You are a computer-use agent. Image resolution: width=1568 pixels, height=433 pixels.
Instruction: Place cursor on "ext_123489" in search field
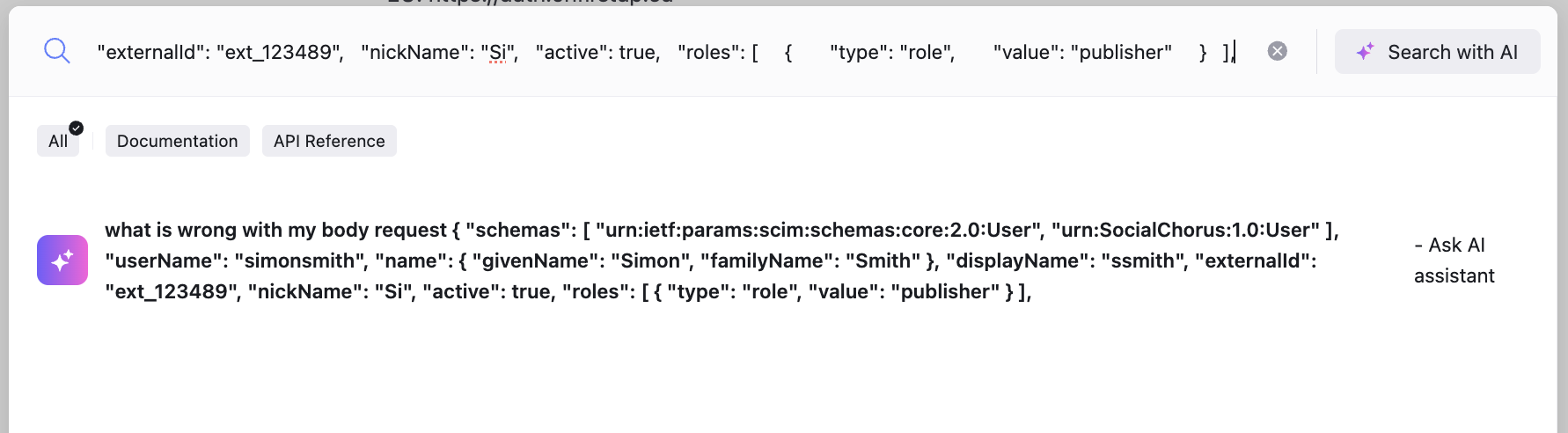(x=280, y=53)
